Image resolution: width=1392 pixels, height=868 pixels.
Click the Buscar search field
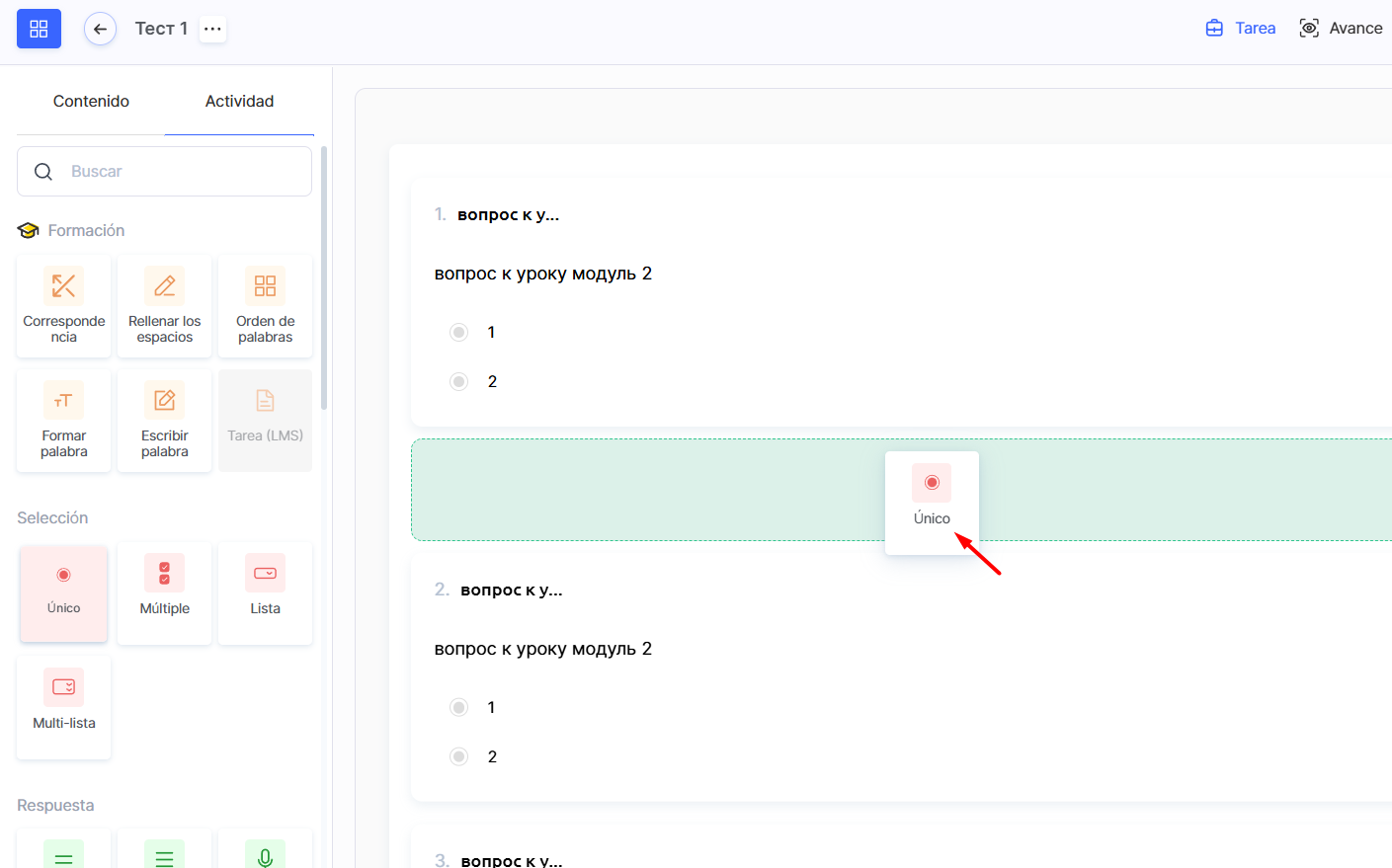178,172
